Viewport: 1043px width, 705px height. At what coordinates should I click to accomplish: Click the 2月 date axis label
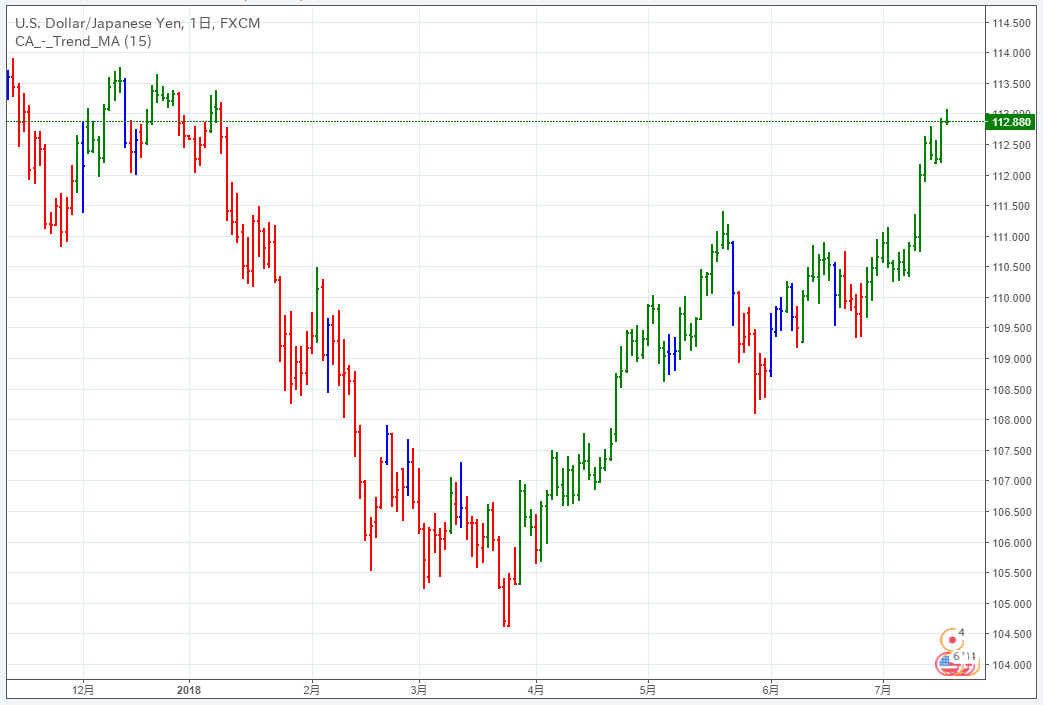(x=312, y=690)
